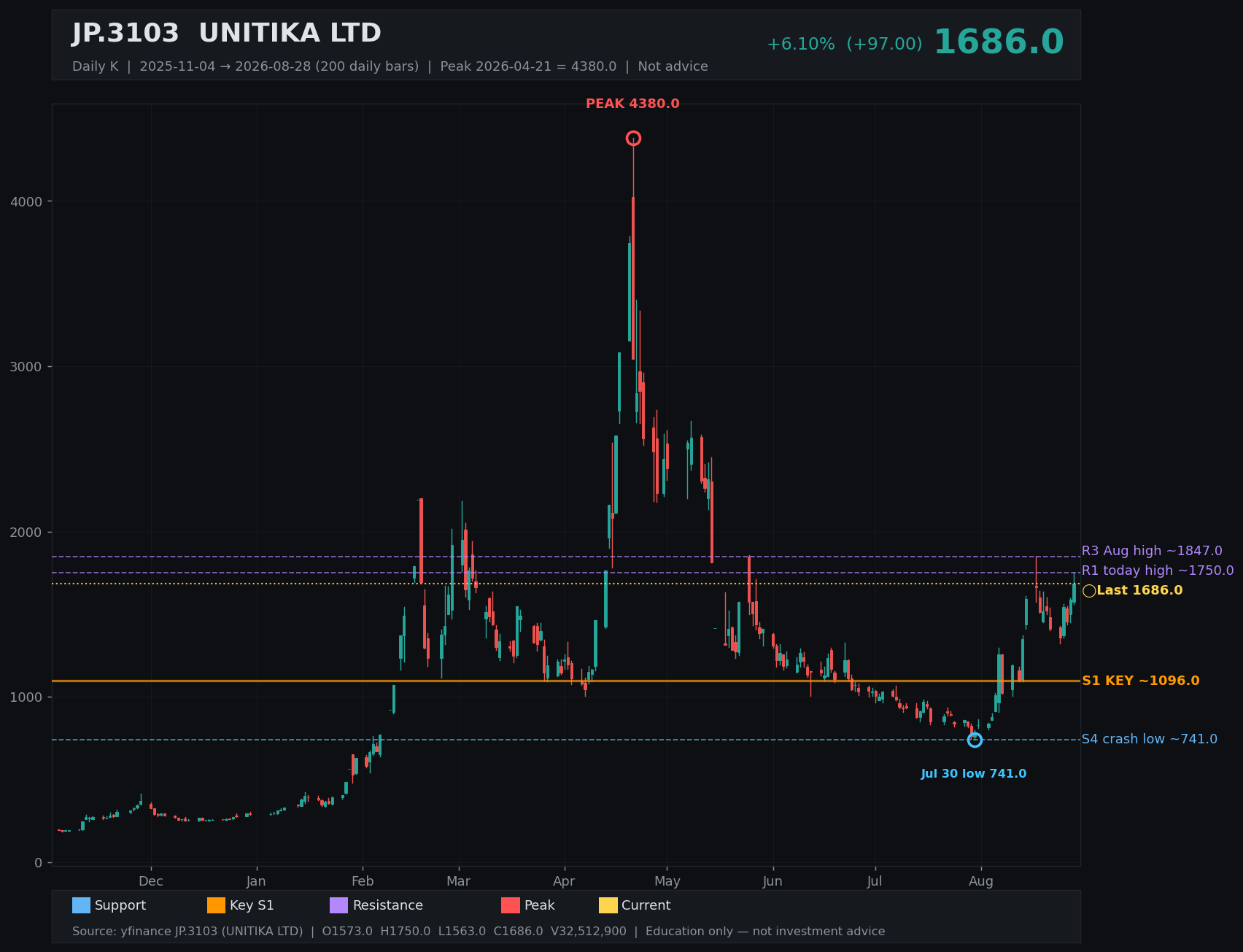Click the 'Last 1686.0' label
Image resolution: width=1243 pixels, height=952 pixels.
tap(1139, 590)
